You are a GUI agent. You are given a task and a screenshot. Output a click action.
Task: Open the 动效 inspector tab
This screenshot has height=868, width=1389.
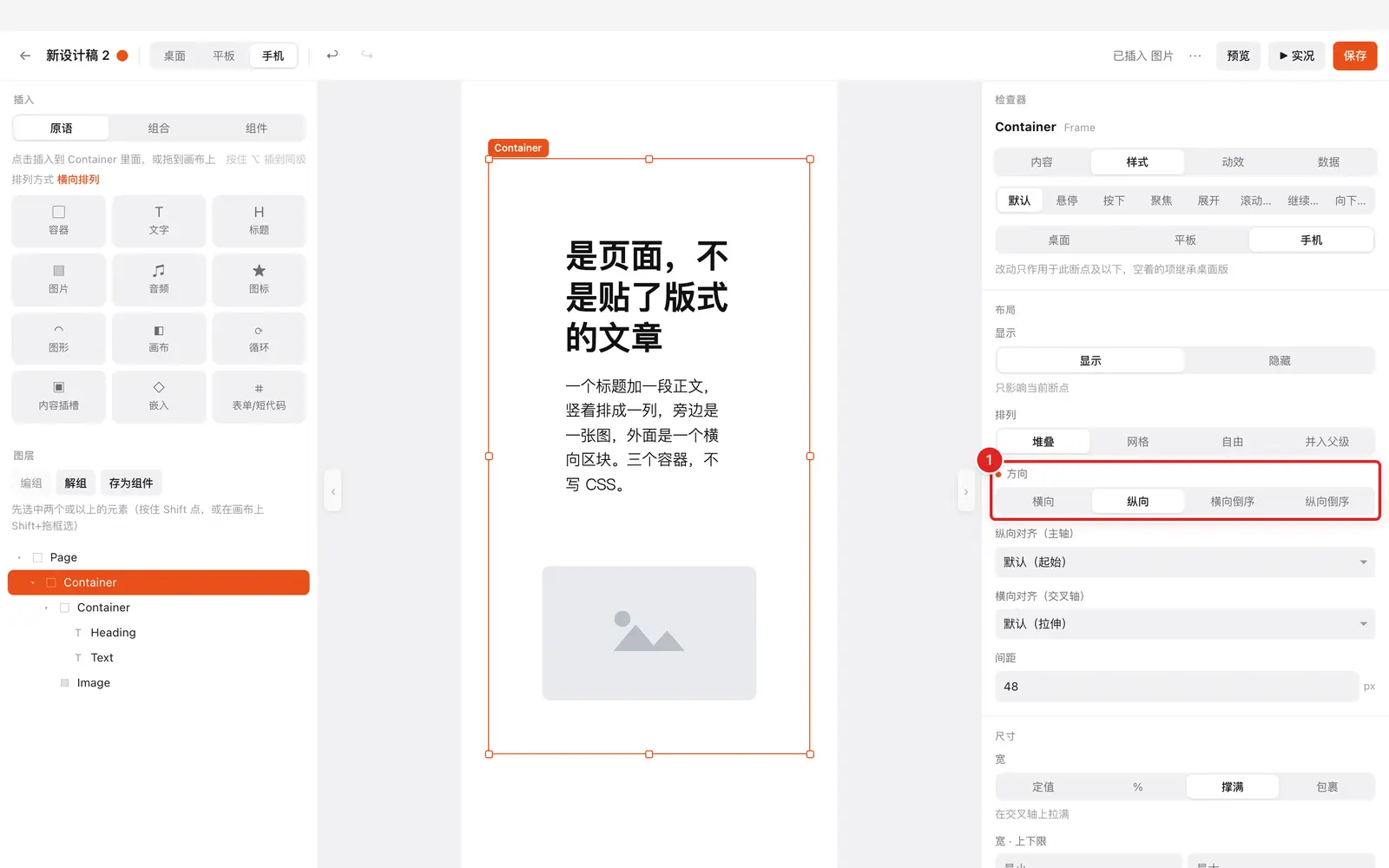pyautogui.click(x=1233, y=162)
